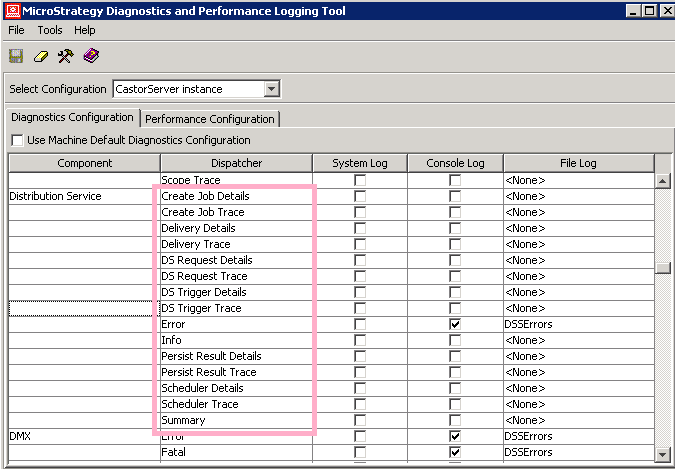Check System Log for Create Job Details
This screenshot has width=675, height=469.
[360, 197]
